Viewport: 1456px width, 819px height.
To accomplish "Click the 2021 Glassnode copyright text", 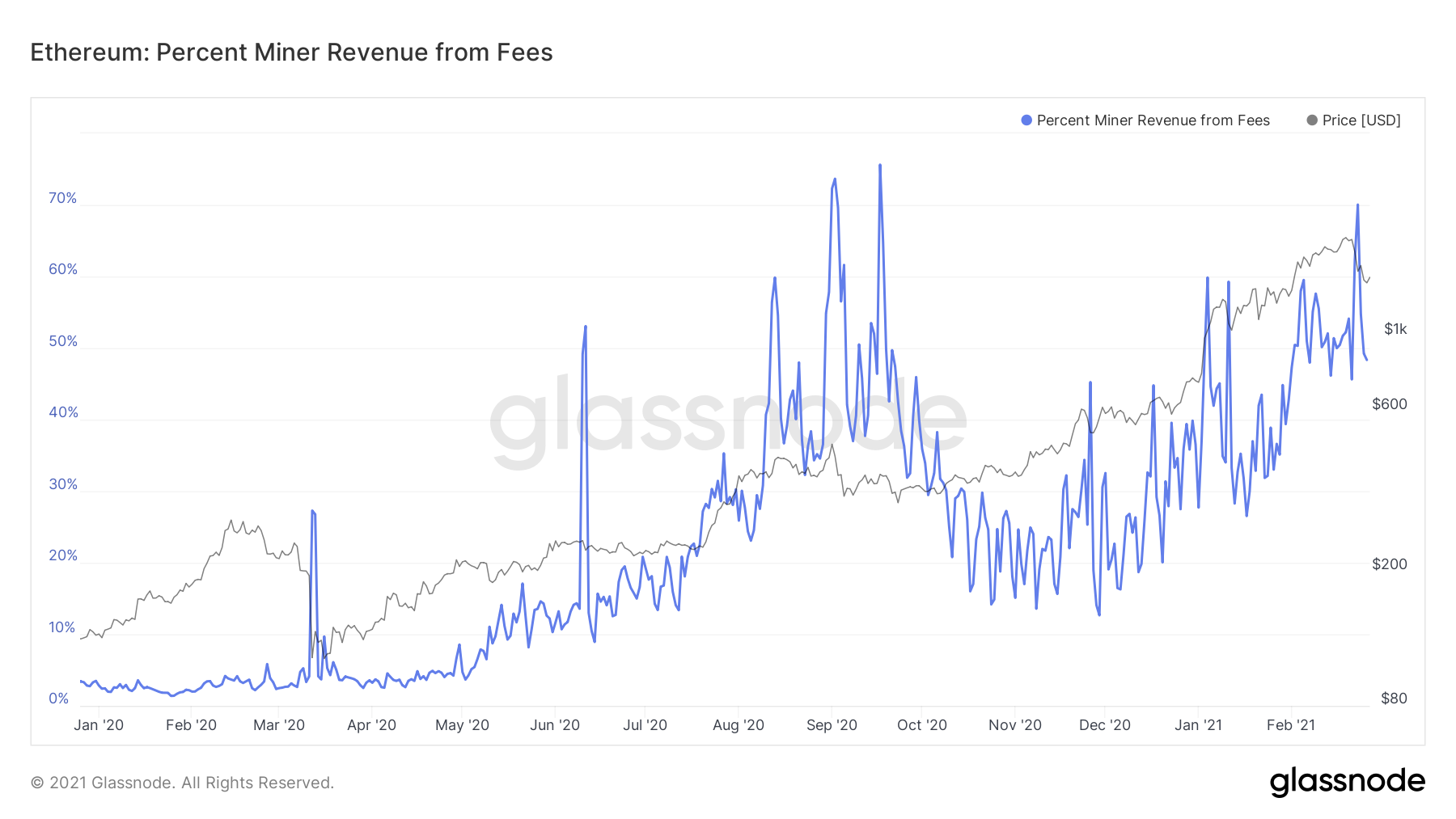I will point(182,782).
